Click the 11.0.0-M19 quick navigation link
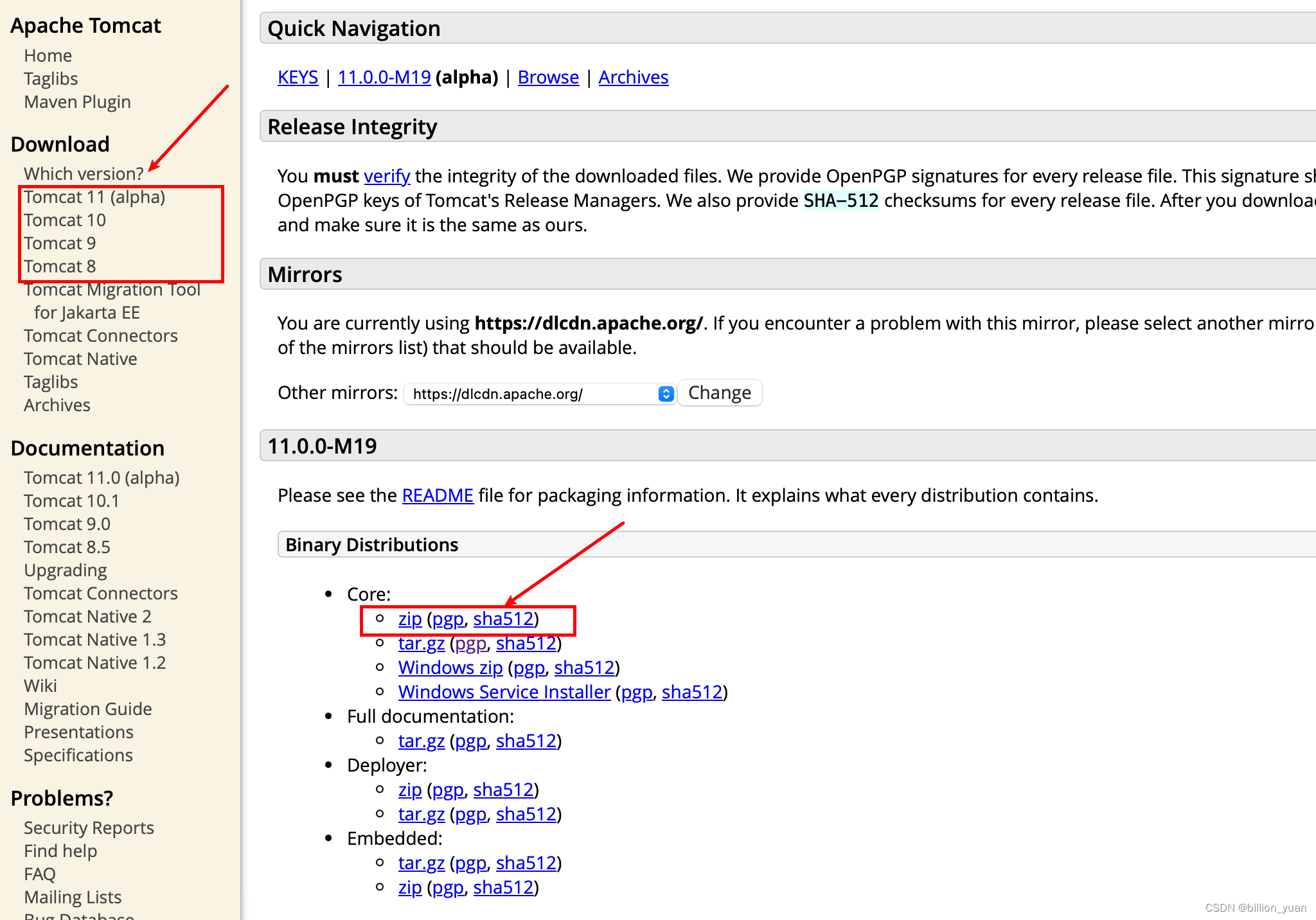Viewport: 1316px width, 920px height. tap(384, 77)
